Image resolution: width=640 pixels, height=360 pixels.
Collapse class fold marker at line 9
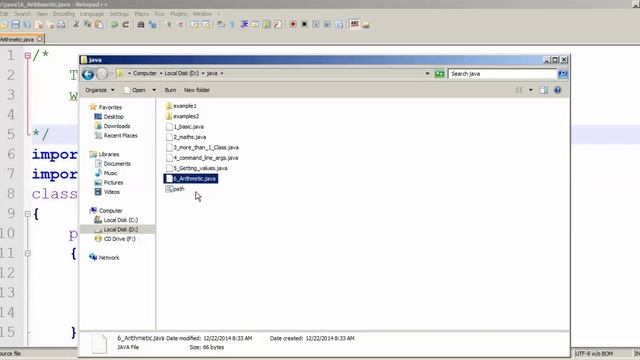[x=28, y=213]
